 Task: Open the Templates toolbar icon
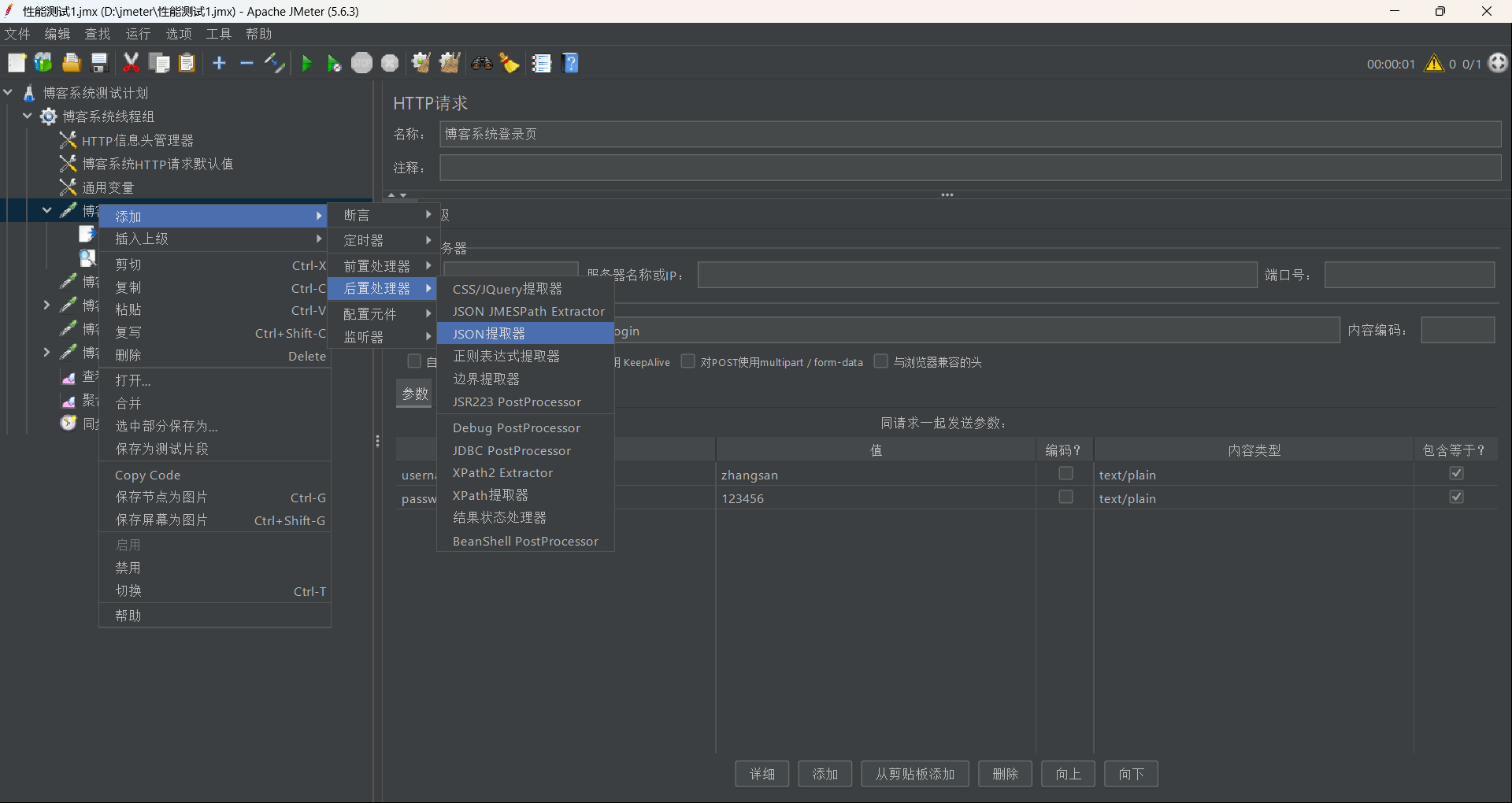pyautogui.click(x=43, y=63)
